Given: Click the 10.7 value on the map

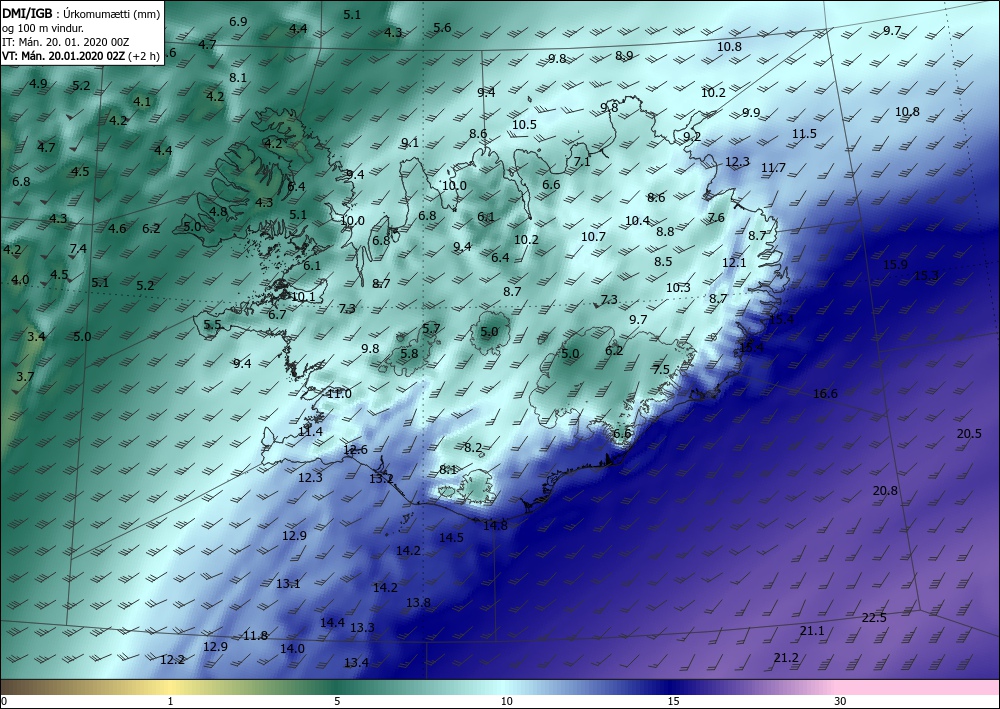Looking at the screenshot, I should coord(593,236).
